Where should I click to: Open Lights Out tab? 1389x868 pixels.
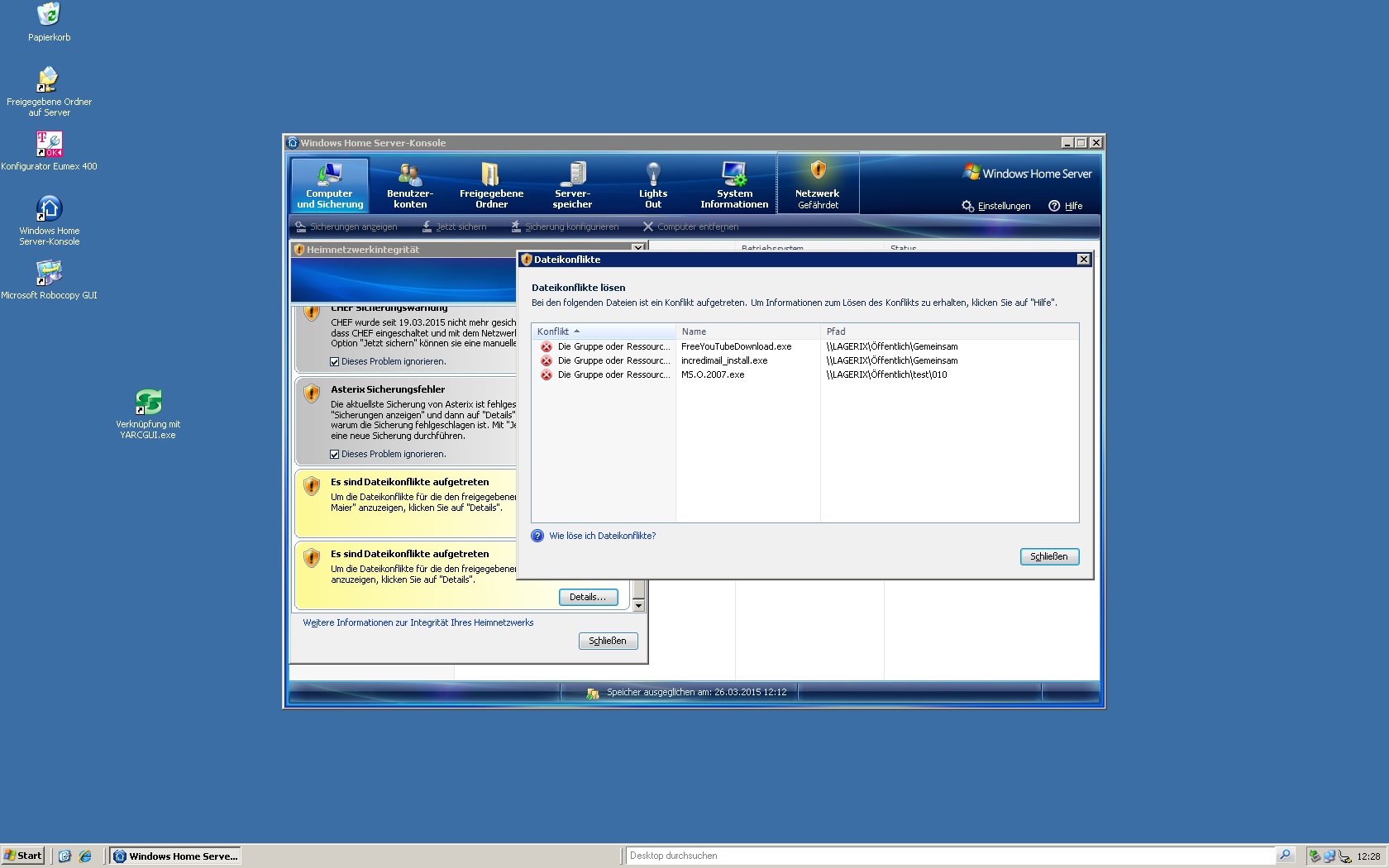point(653,185)
